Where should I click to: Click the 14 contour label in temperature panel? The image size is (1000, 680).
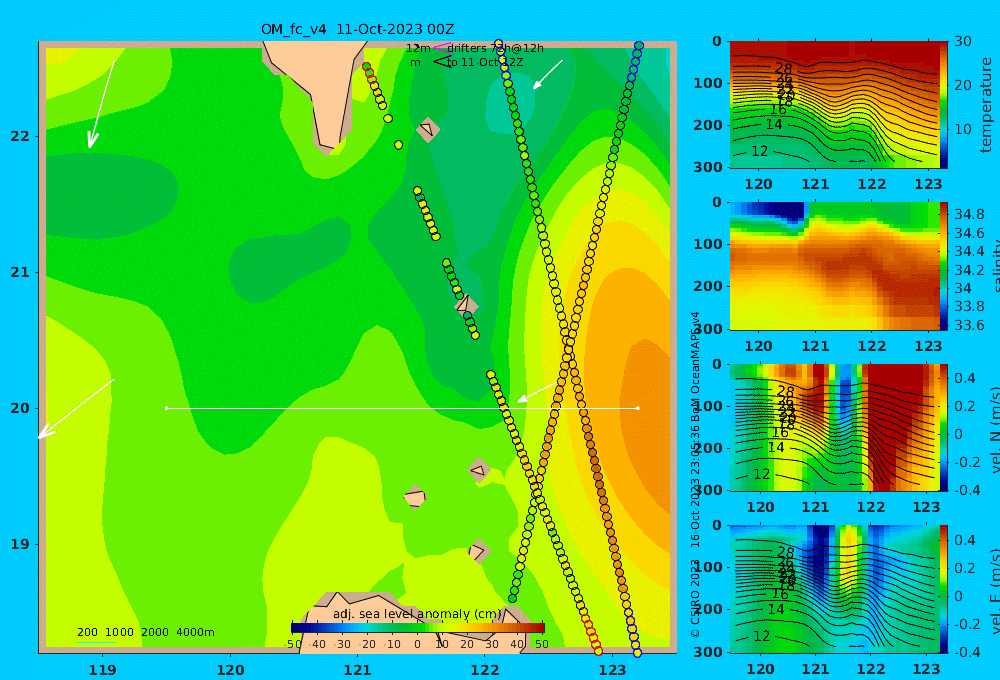click(x=774, y=124)
